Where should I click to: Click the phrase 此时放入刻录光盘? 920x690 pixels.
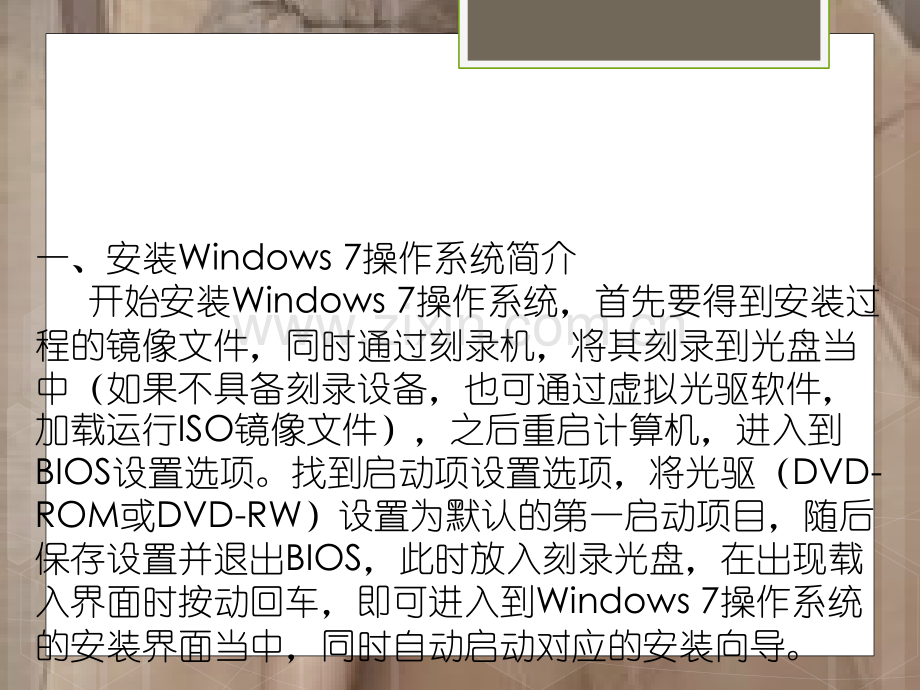pyautogui.click(x=543, y=559)
